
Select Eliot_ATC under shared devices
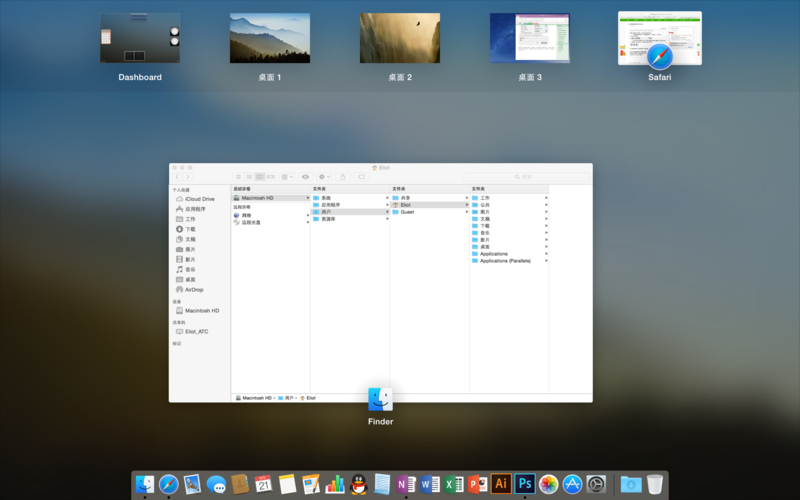click(x=196, y=331)
